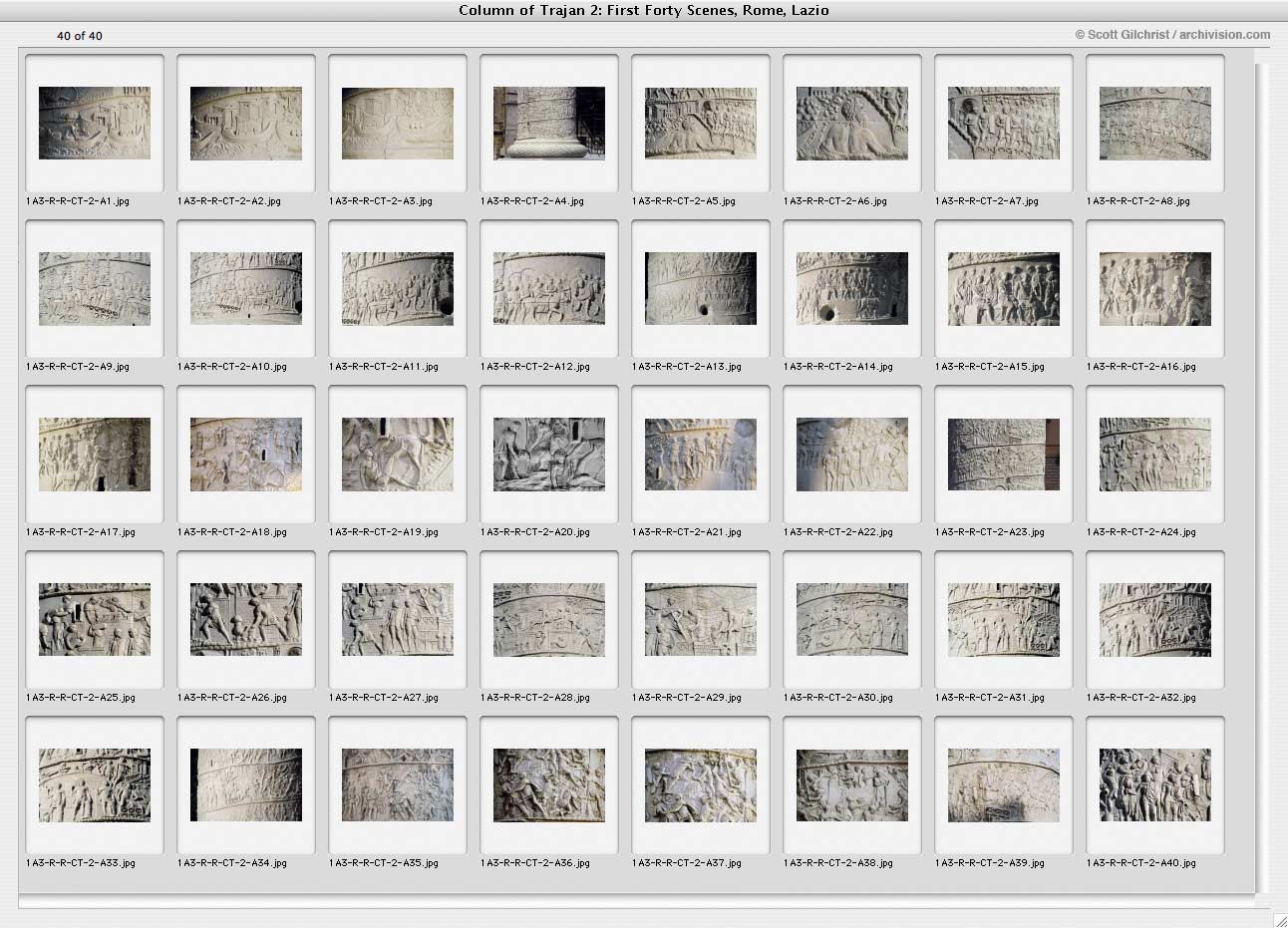1288x928 pixels.
Task: Click thumbnail 1A3-R-R-CT-2-A26.jpg
Action: 246,619
